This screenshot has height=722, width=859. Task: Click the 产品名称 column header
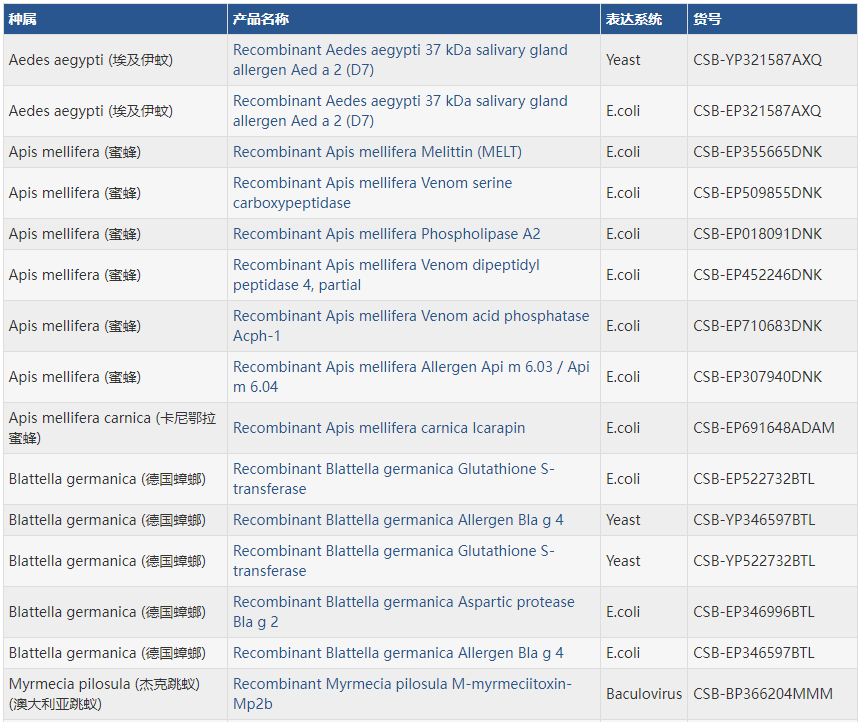[x=261, y=19]
